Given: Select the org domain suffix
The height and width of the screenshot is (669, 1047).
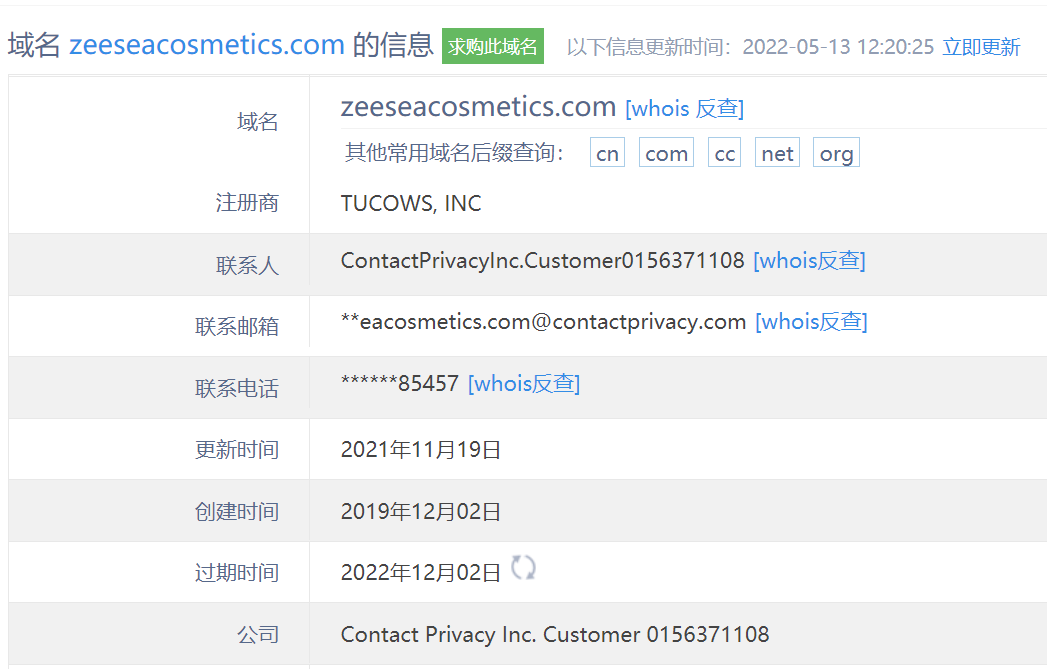Looking at the screenshot, I should click(x=836, y=153).
